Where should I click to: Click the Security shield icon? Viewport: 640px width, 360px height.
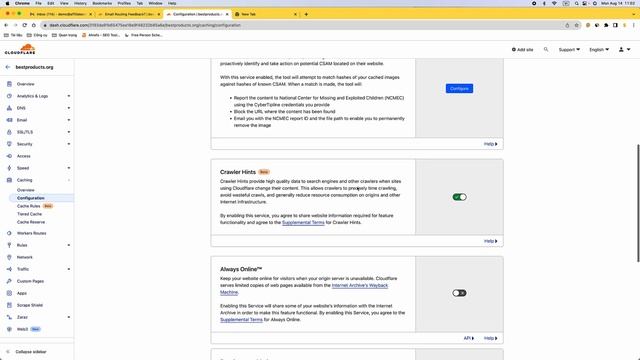(9, 144)
